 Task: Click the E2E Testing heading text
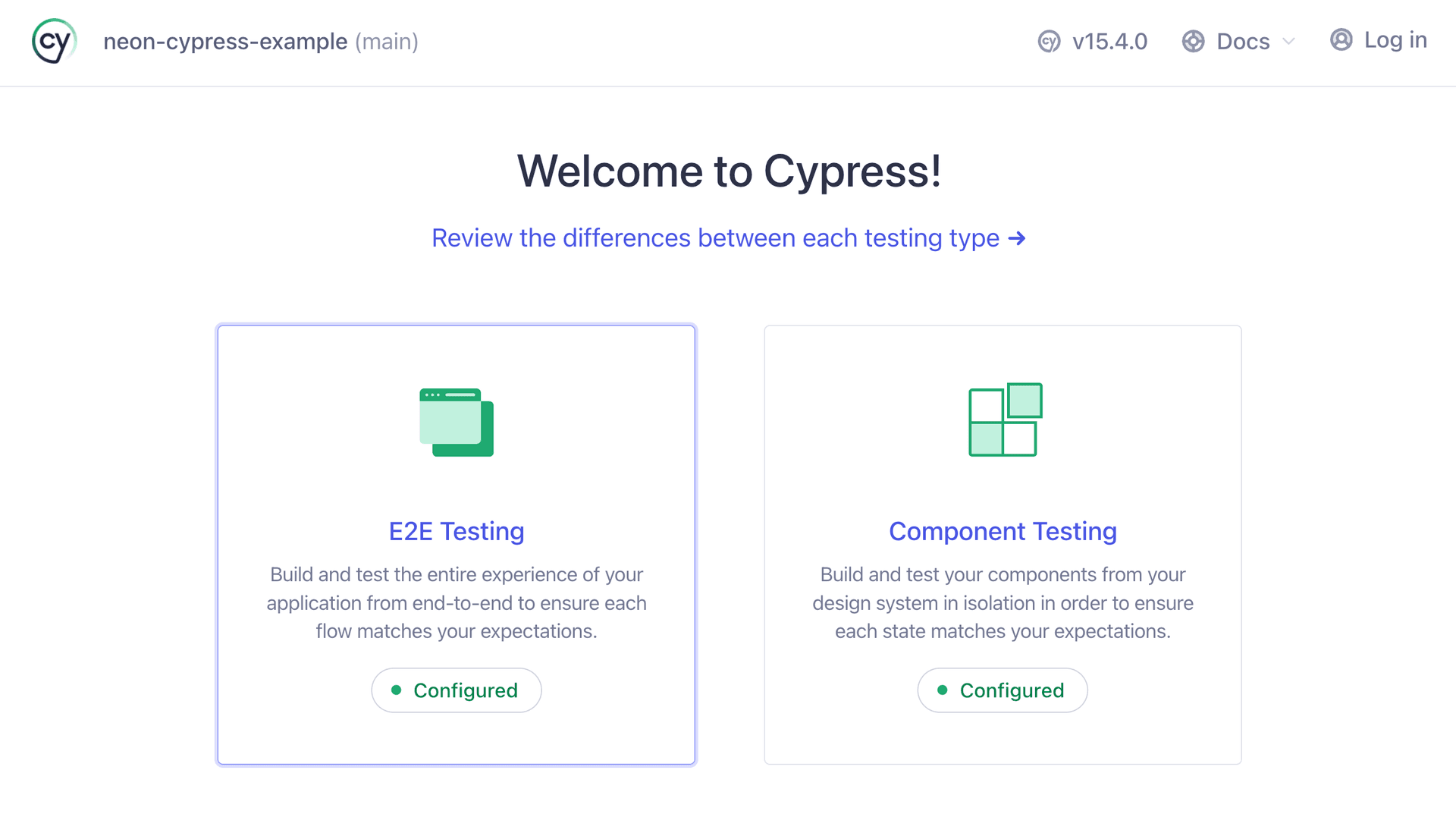[456, 532]
